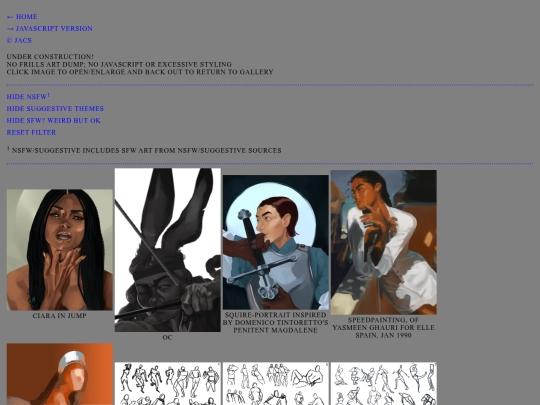Screen dimensions: 540x405
Task: Click the Speedpainting Yasmeen Ghauri caption
Action: 384,328
